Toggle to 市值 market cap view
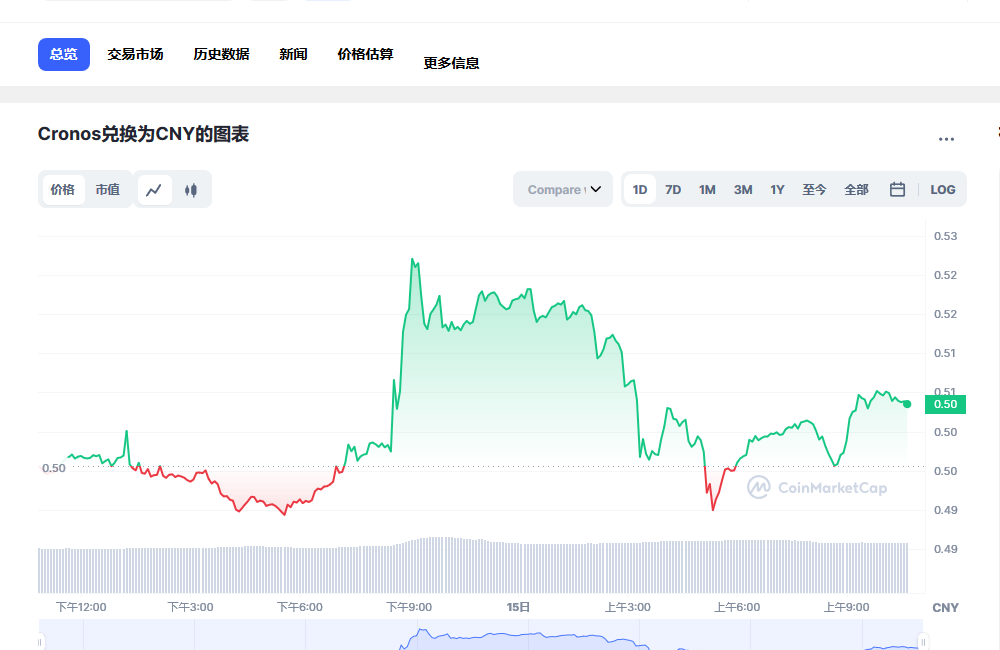Viewport: 1000px width, 650px height. (x=108, y=189)
